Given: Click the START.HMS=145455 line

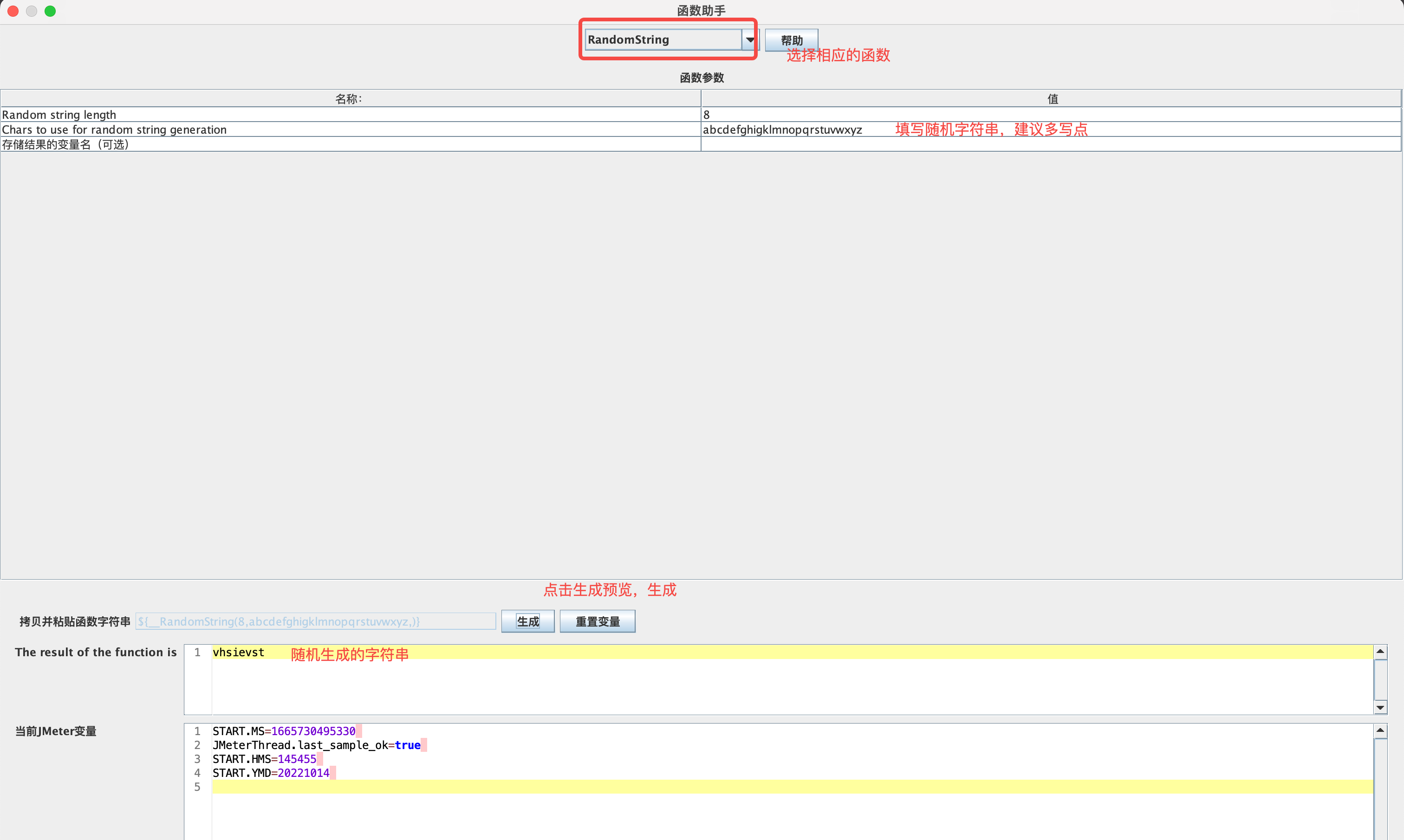Looking at the screenshot, I should tap(264, 759).
